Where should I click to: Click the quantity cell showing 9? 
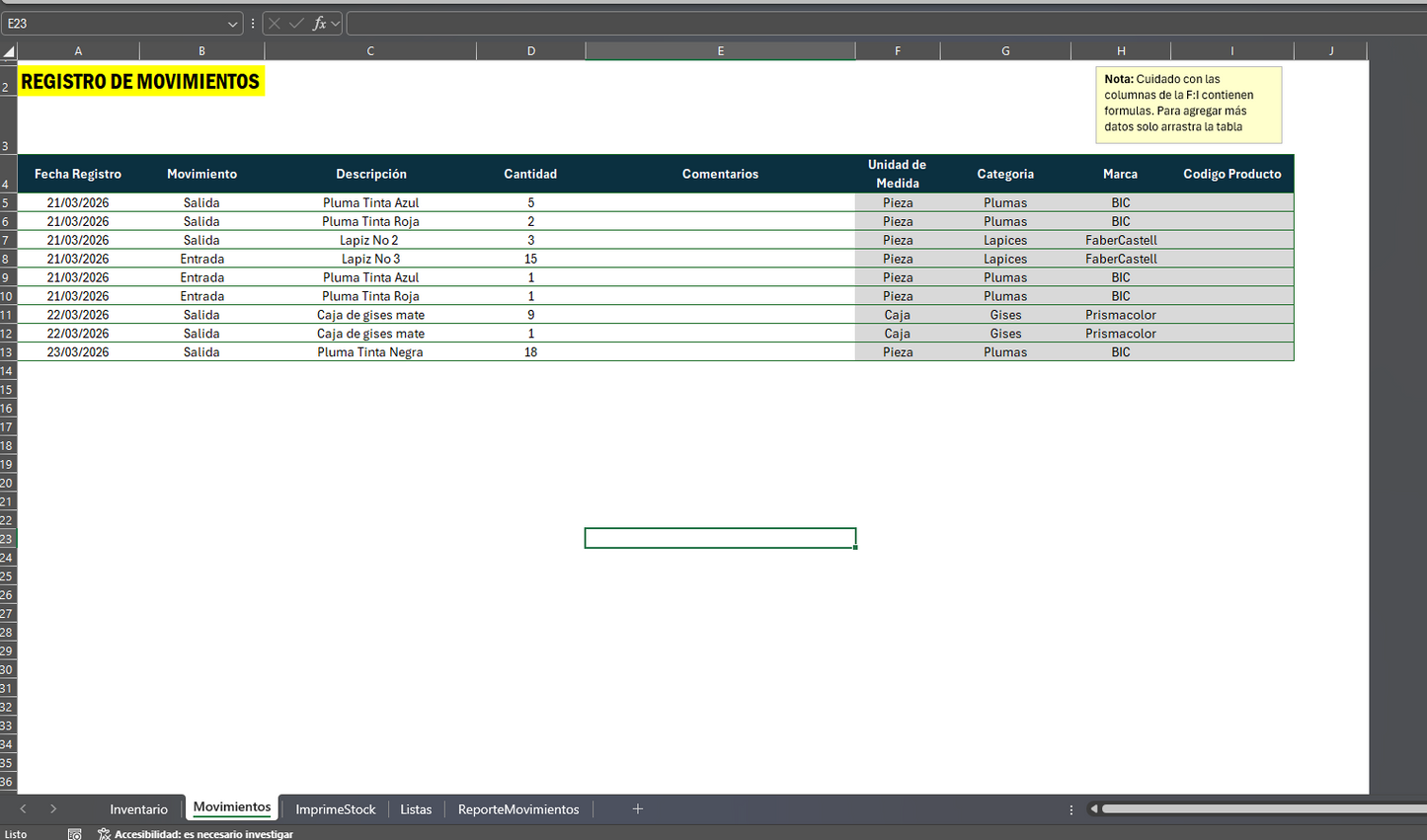click(531, 315)
